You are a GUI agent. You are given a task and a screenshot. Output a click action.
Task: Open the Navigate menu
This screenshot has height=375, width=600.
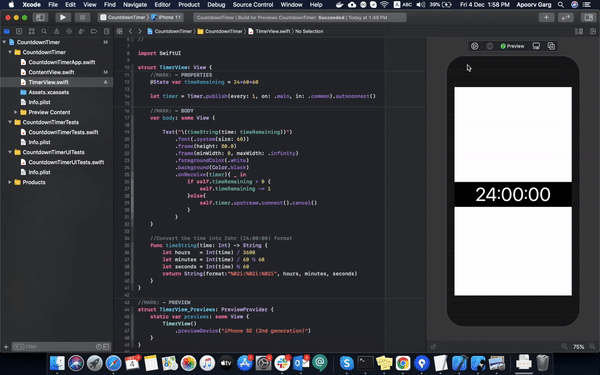pyautogui.click(x=135, y=5)
